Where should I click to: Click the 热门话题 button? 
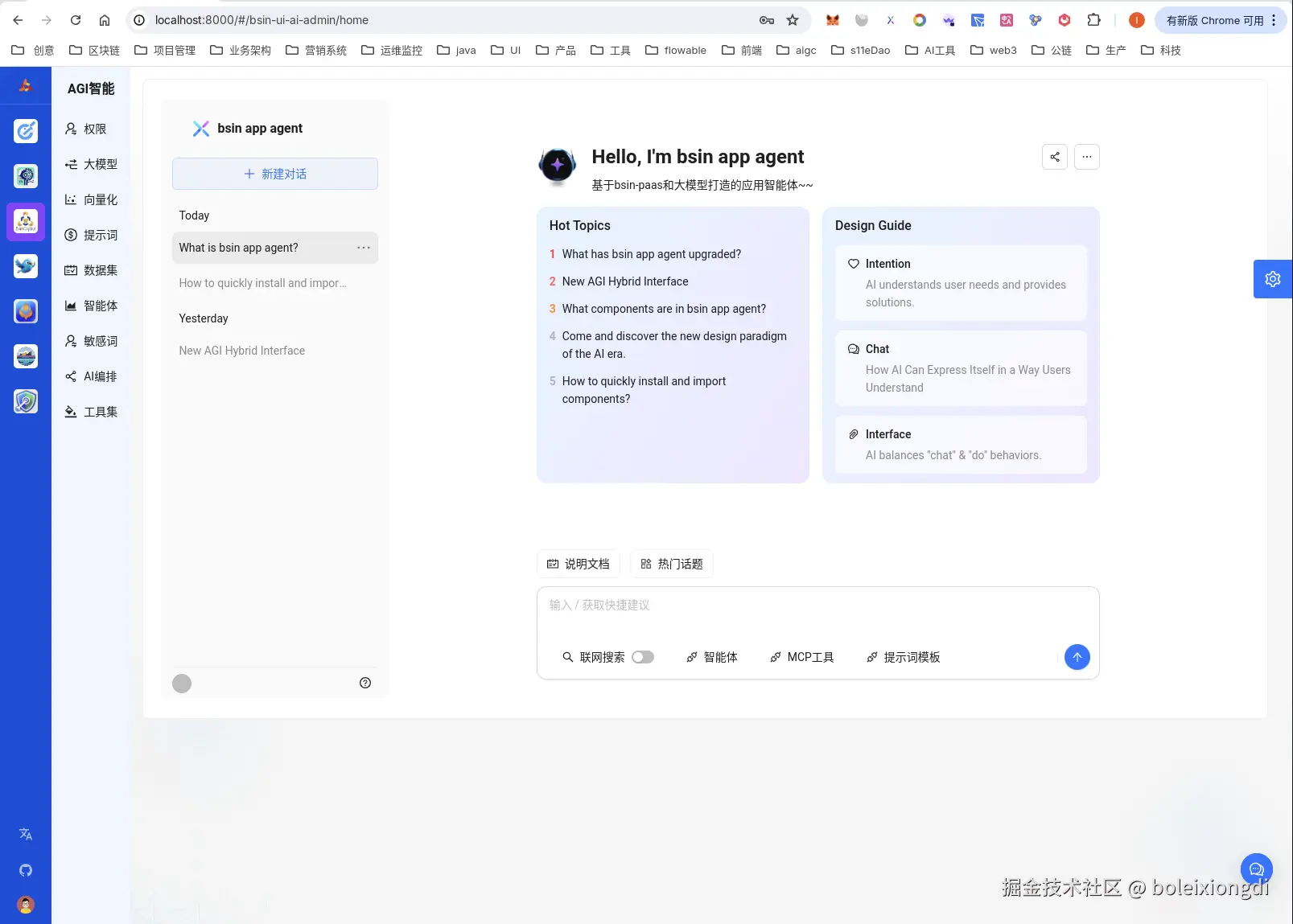(672, 564)
